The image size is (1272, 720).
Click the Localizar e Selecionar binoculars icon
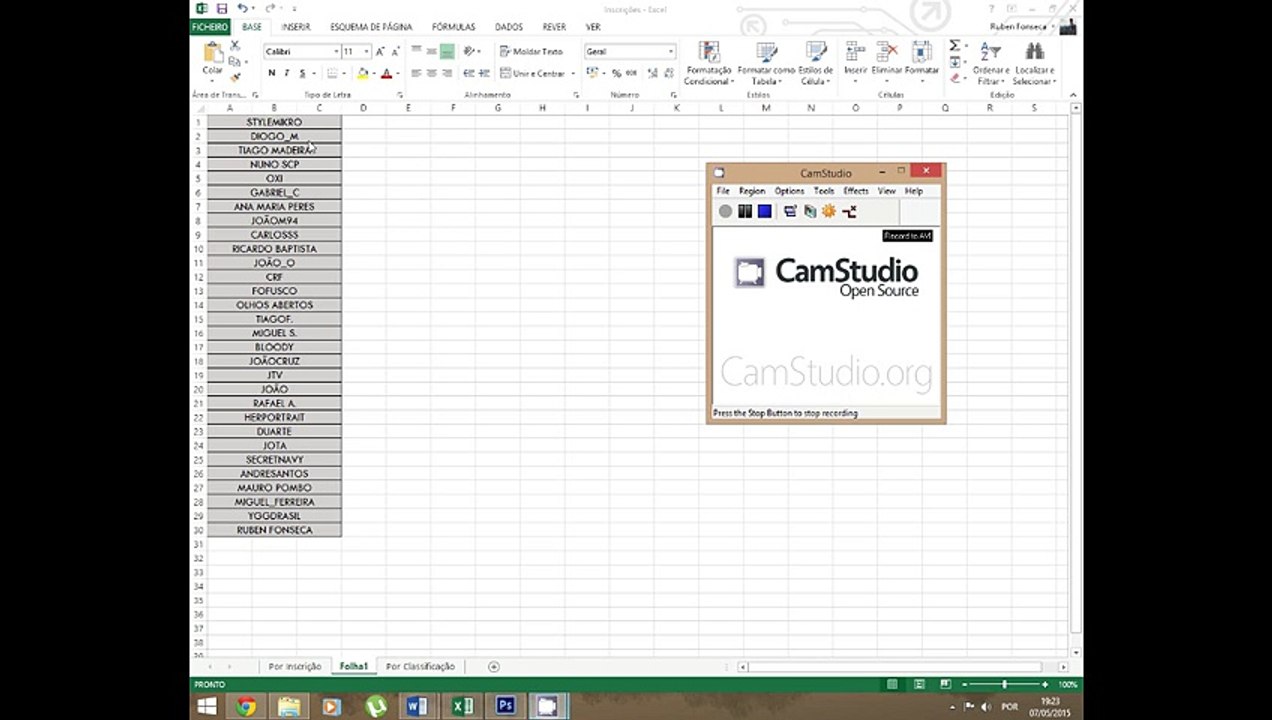coord(1034,51)
